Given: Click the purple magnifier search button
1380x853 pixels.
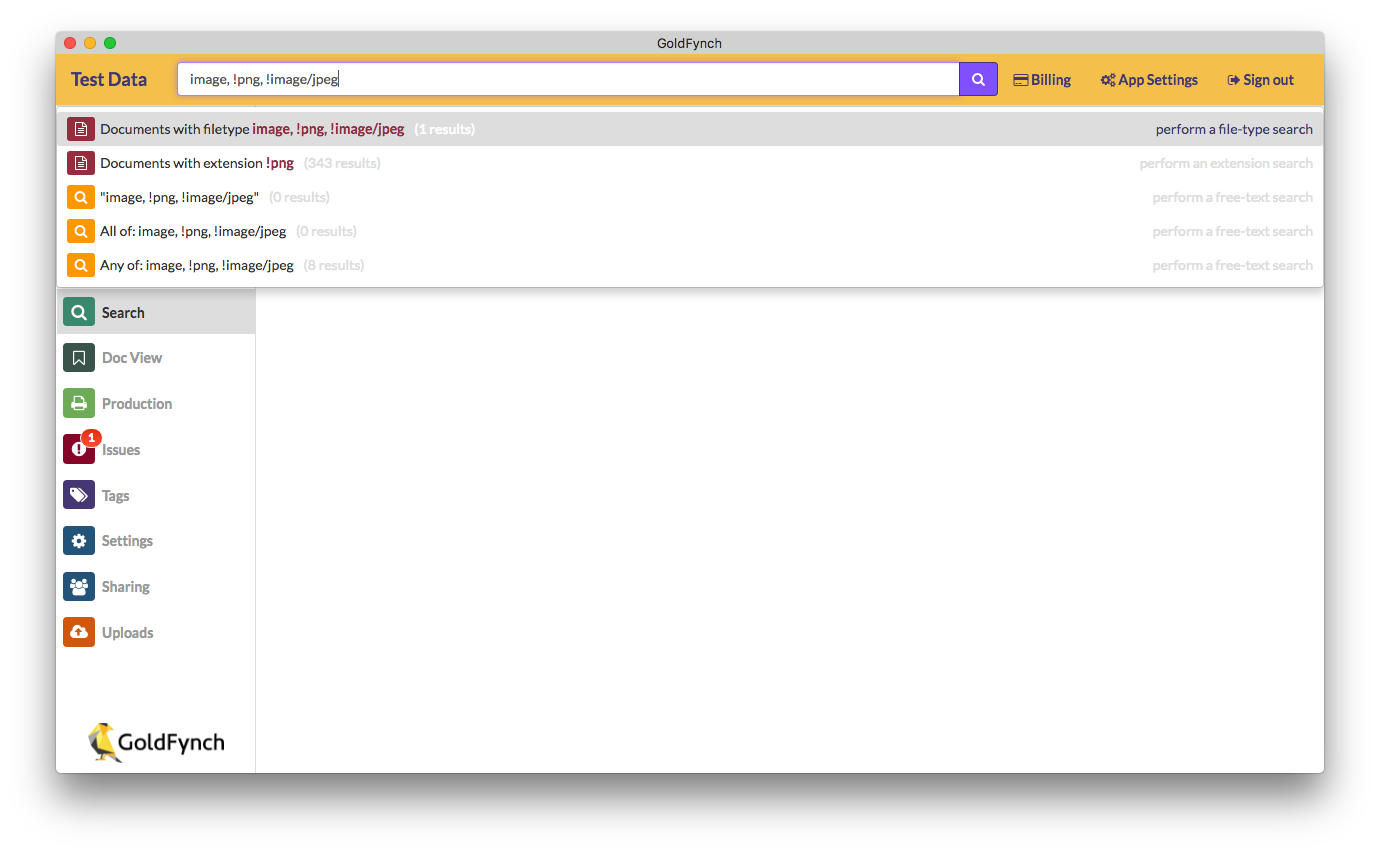Looking at the screenshot, I should point(977,78).
